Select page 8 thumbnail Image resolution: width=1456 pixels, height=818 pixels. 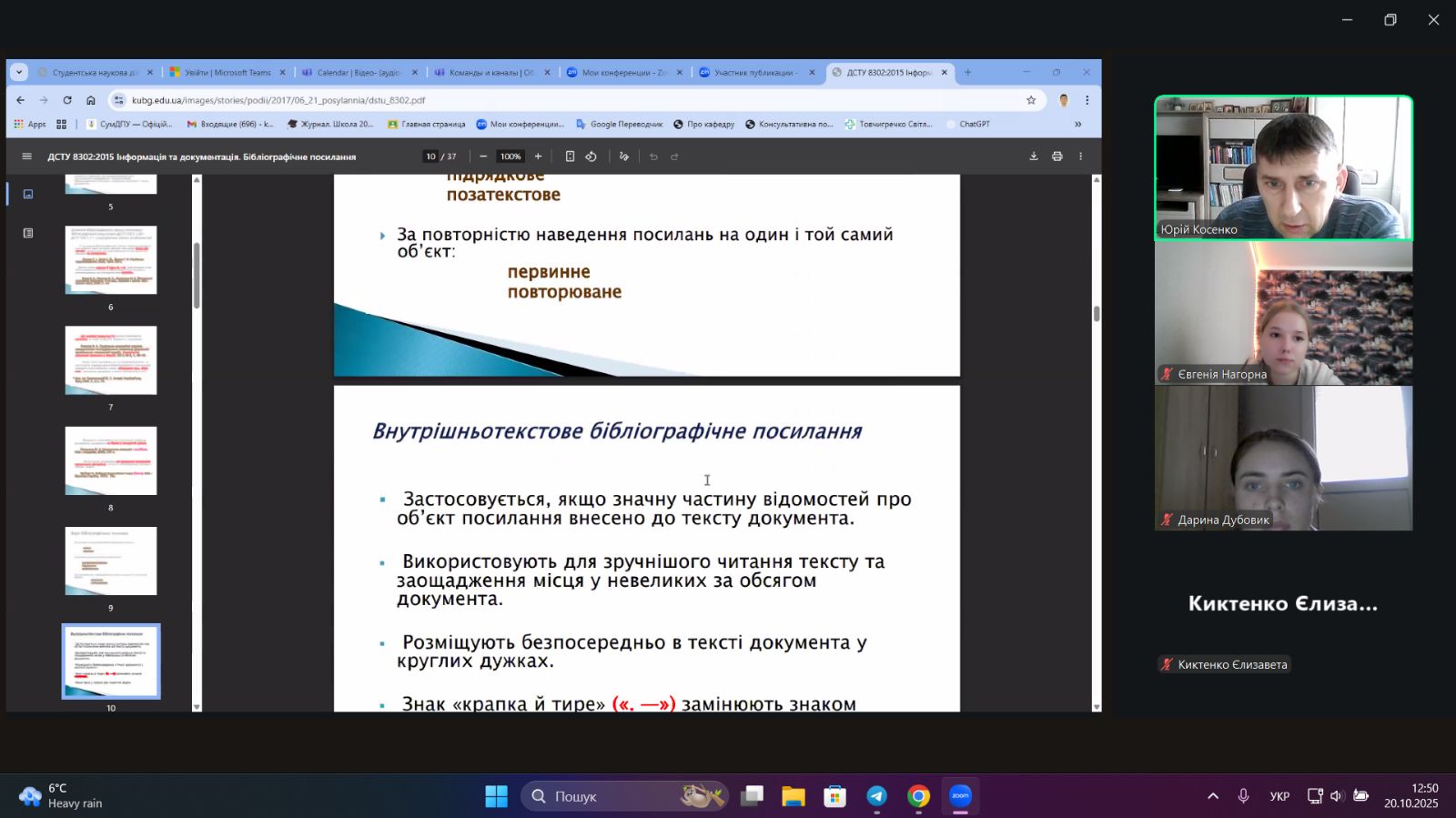[x=111, y=461]
